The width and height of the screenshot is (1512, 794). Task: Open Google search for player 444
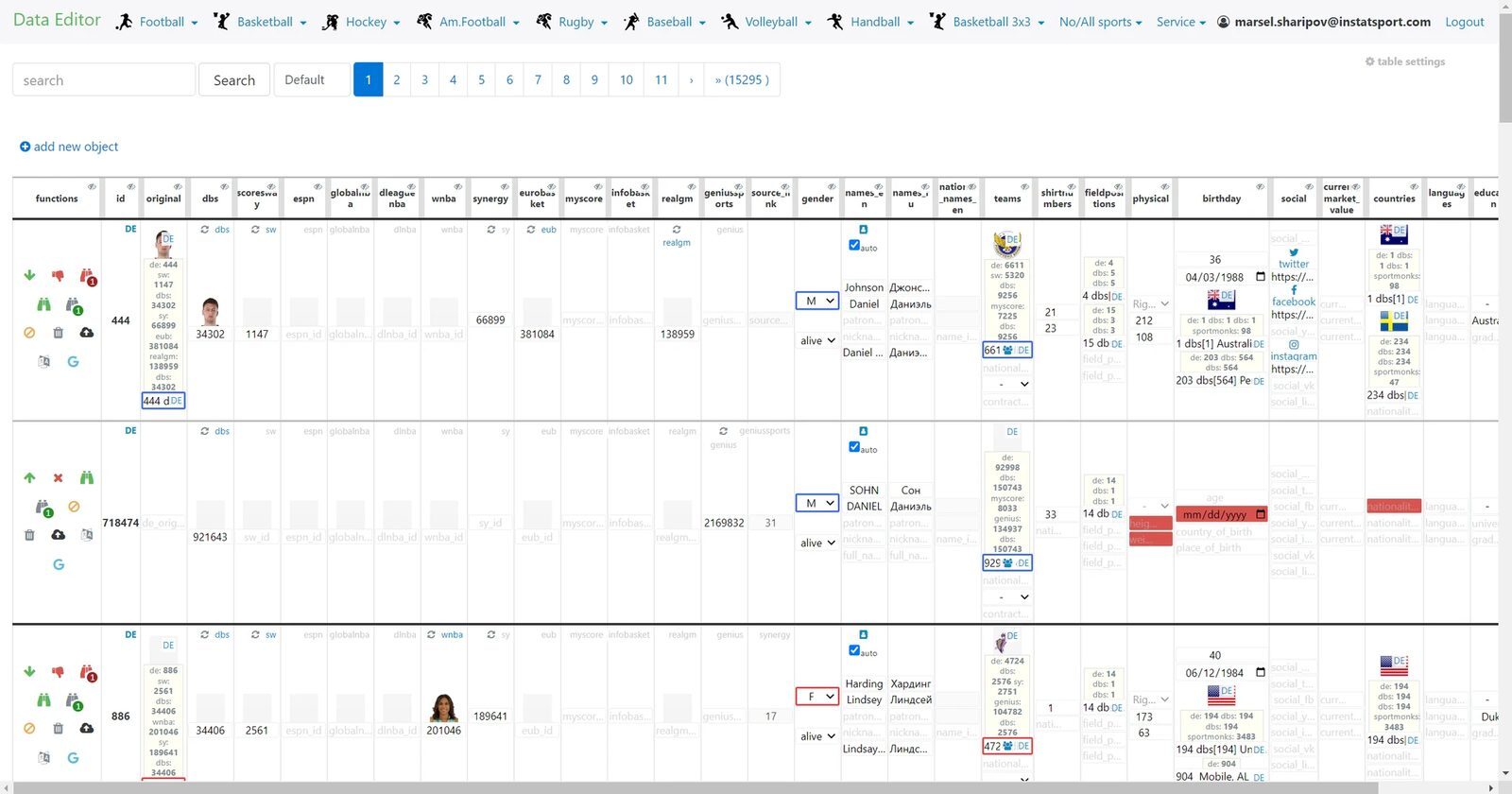pos(73,362)
